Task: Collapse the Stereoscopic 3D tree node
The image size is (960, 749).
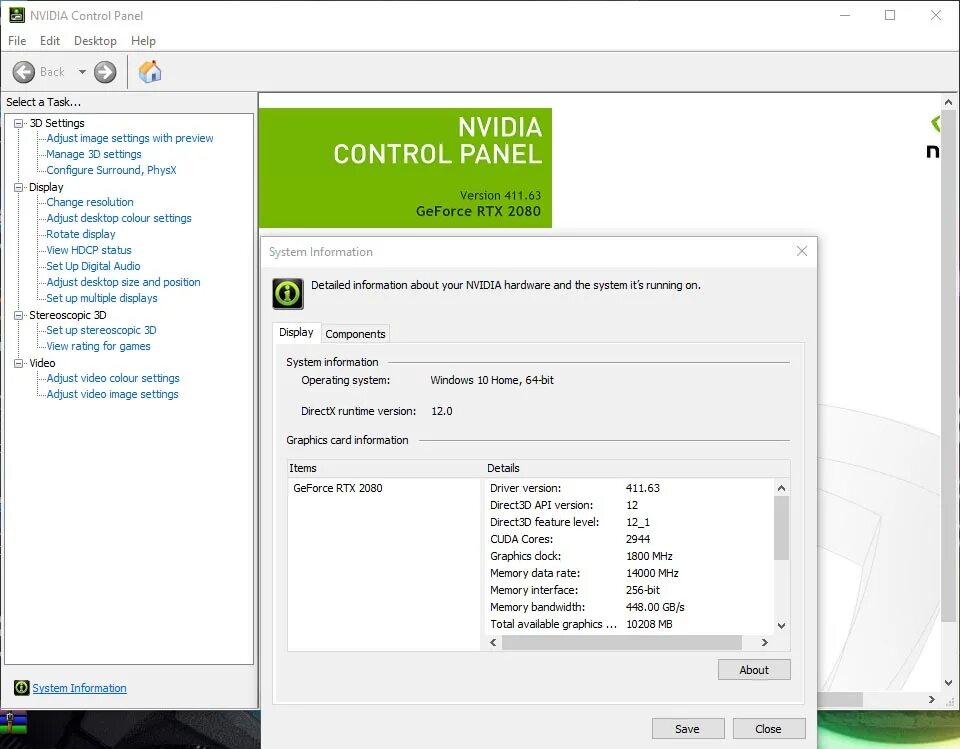Action: pos(18,315)
